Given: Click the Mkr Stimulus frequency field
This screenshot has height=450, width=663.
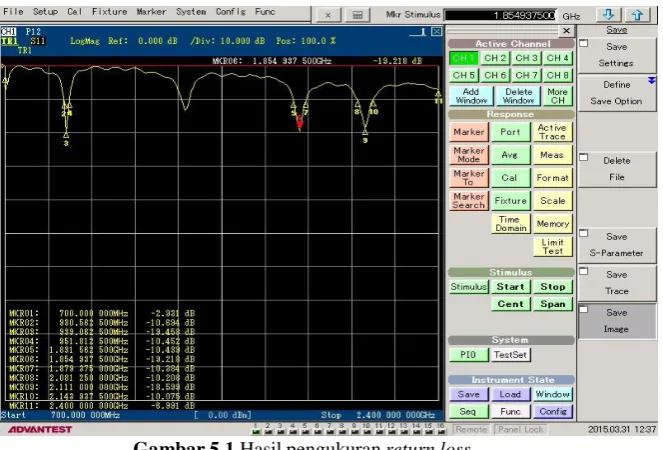Looking at the screenshot, I should pos(501,16).
